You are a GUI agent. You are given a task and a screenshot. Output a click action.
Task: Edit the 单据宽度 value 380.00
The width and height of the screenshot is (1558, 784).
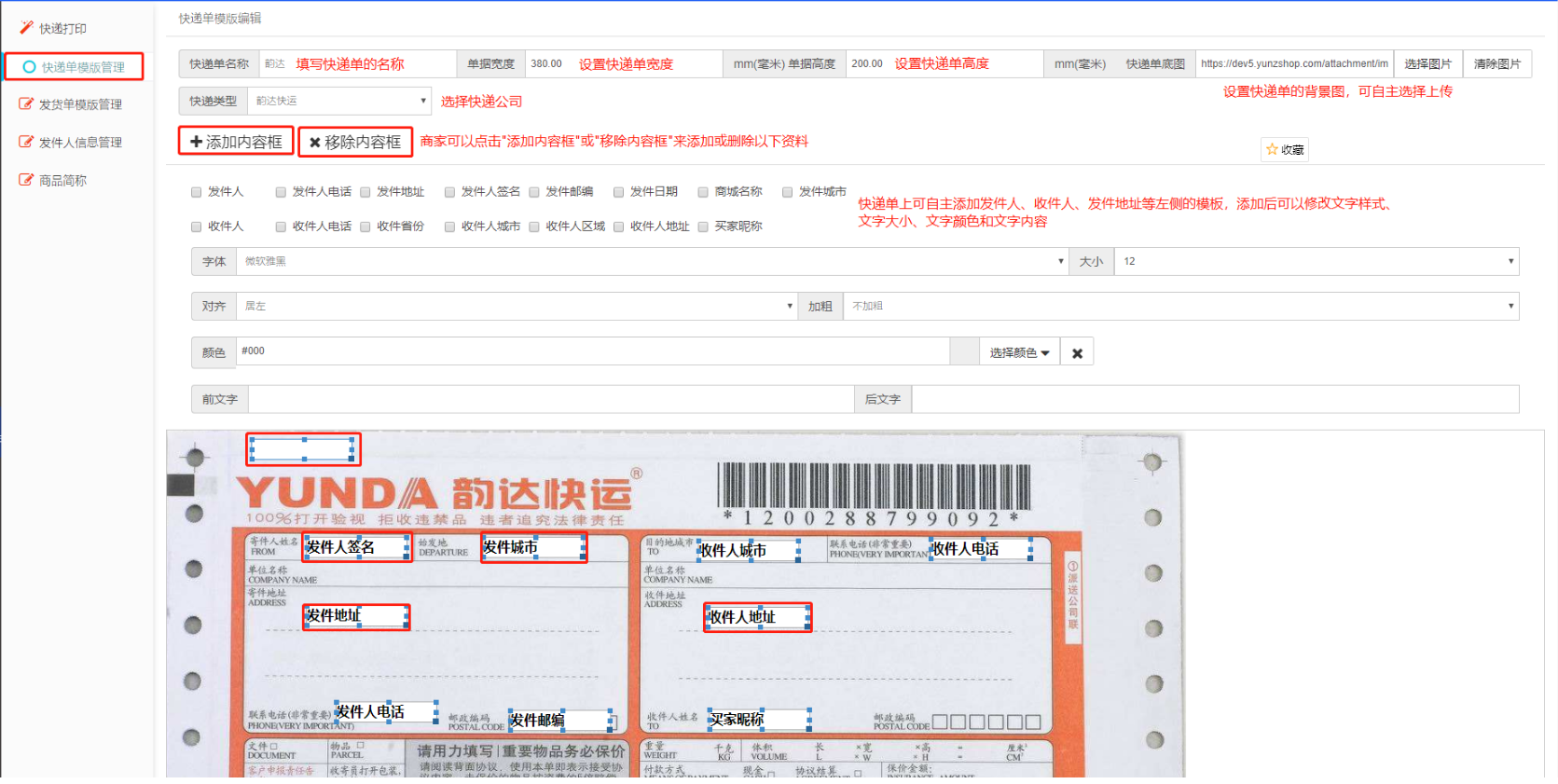pyautogui.click(x=624, y=63)
